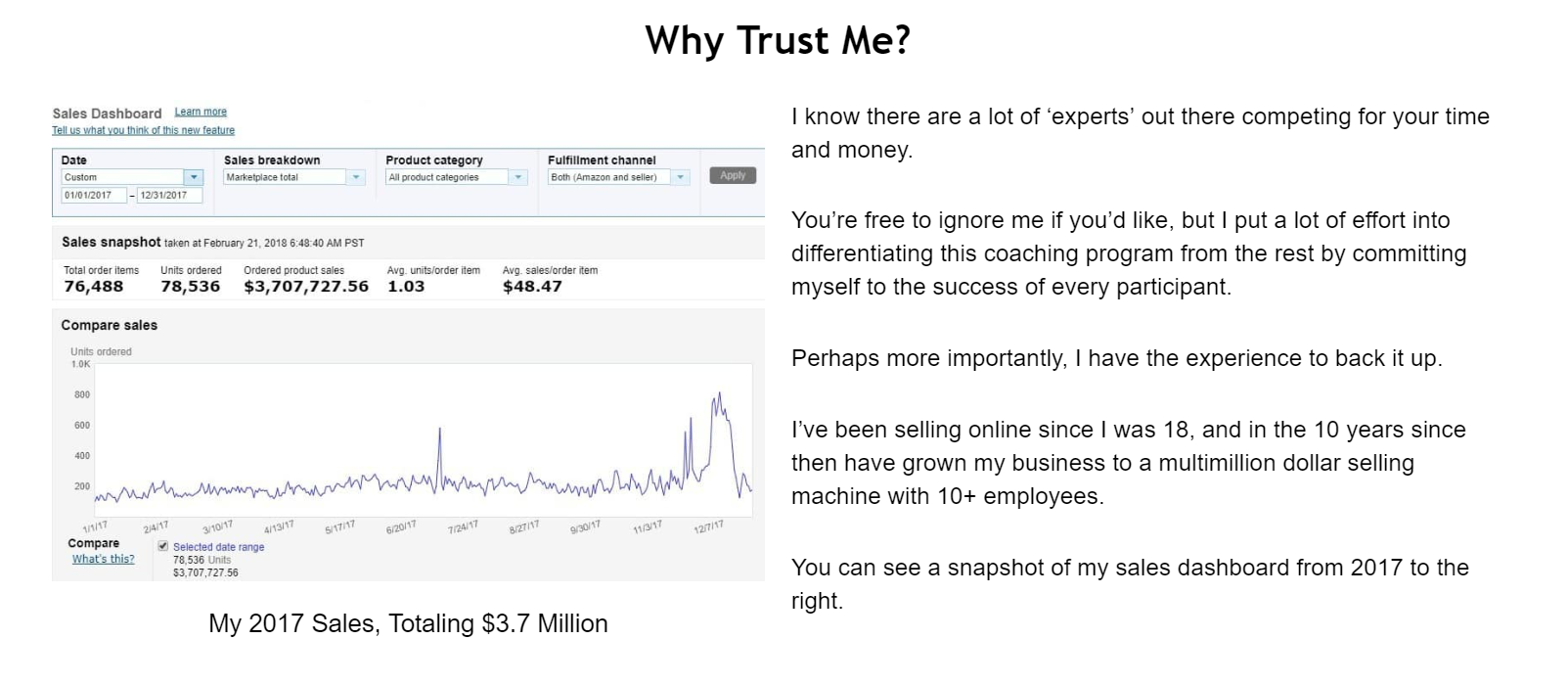Edit the start date field 01/01/2017
Viewport: 1568px width, 685px height.
[x=94, y=195]
